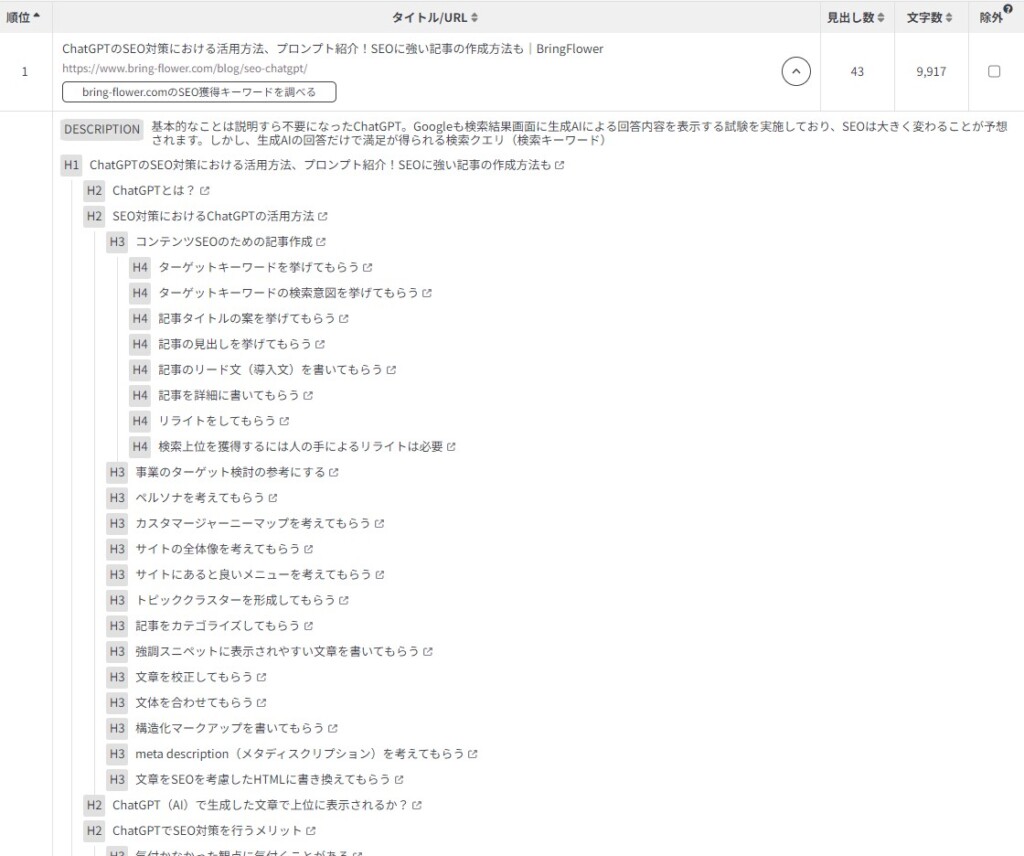Sort by 見出し数 column header
Image resolution: width=1024 pixels, height=856 pixels.
click(856, 18)
